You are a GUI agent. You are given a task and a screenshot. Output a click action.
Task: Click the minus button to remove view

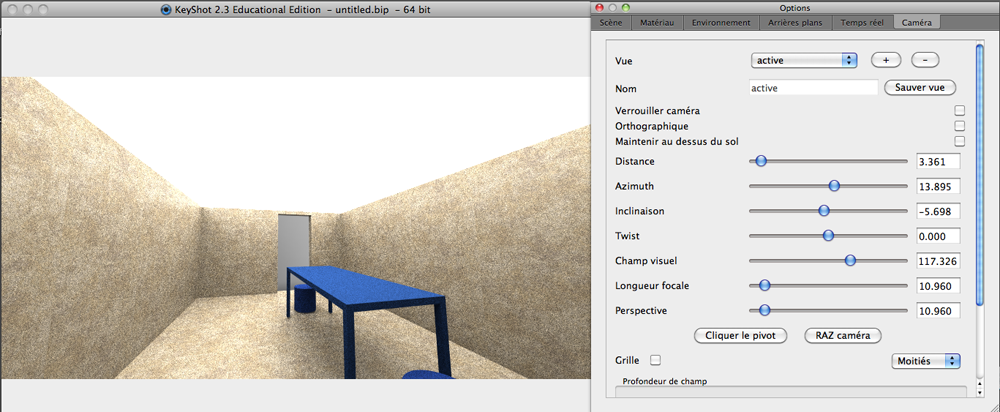pyautogui.click(x=925, y=60)
